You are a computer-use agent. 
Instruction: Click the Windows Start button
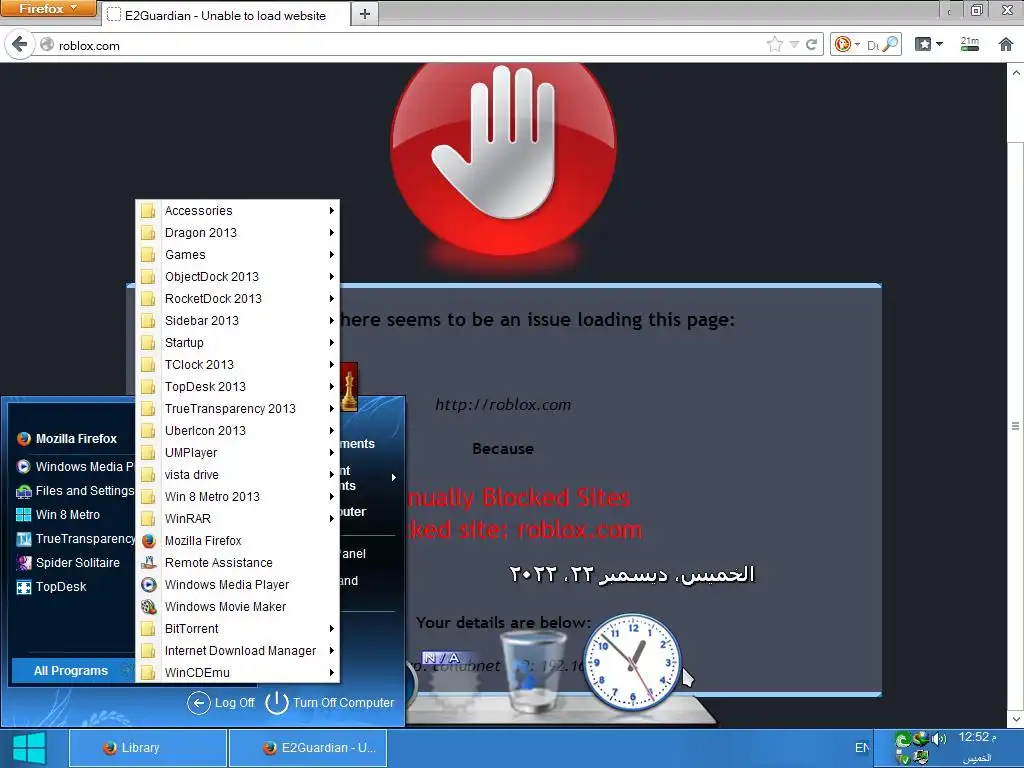click(x=29, y=748)
